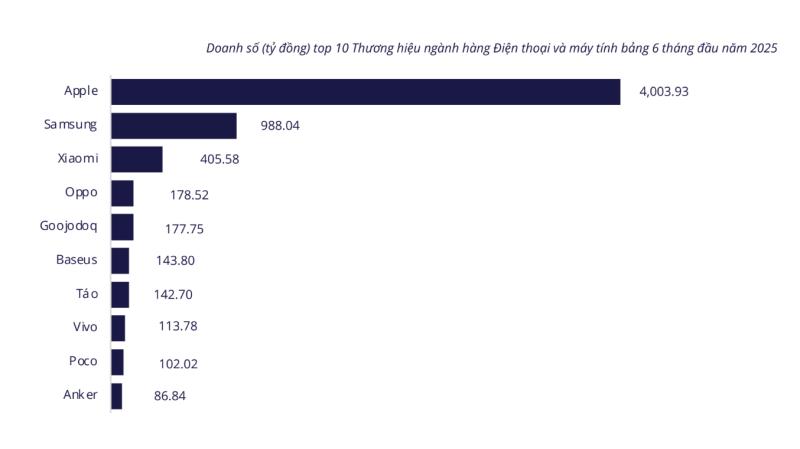
Task: Click the Vivo bar
Action: [118, 328]
